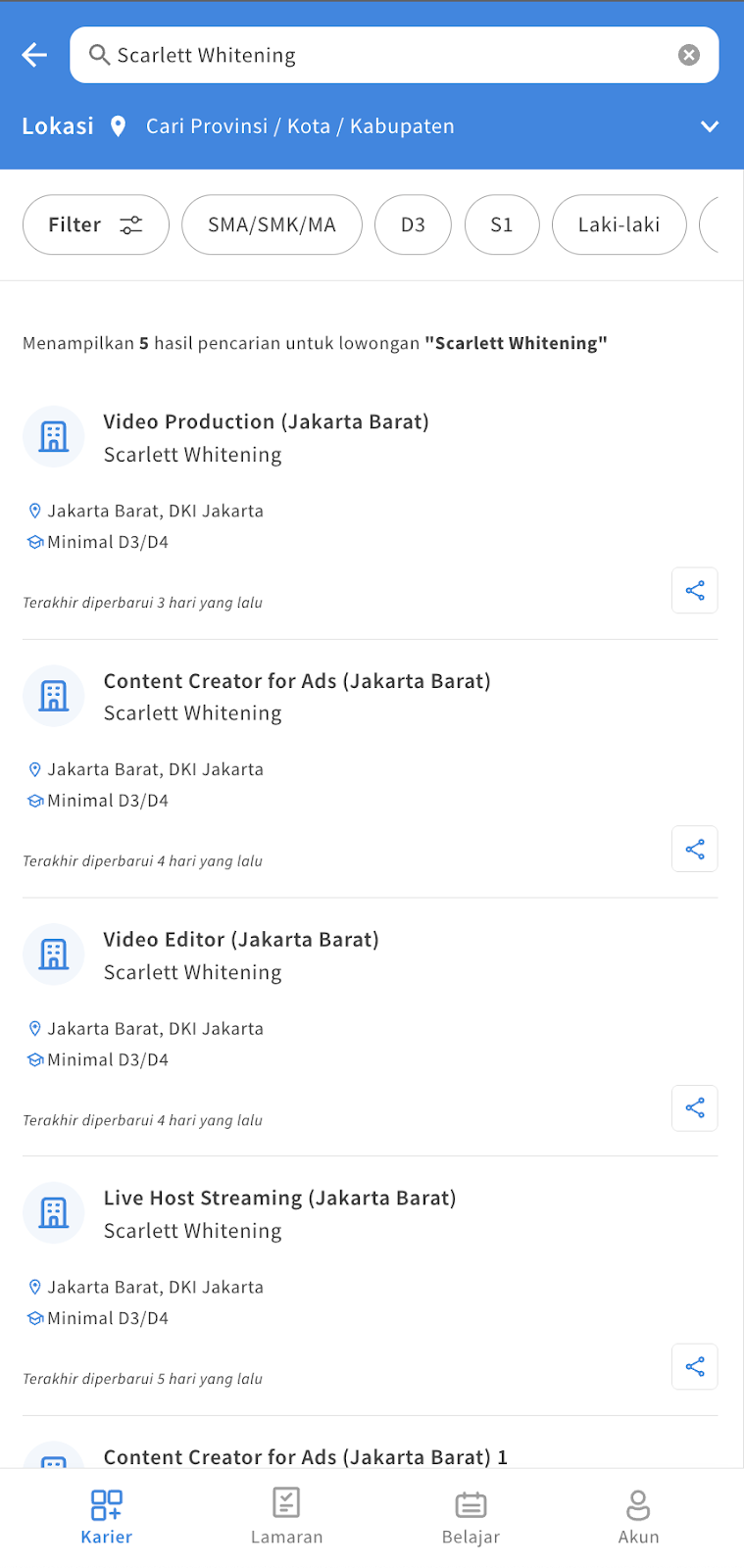Open the Filter options button
Screen dimensions: 744x1568
click(x=96, y=224)
